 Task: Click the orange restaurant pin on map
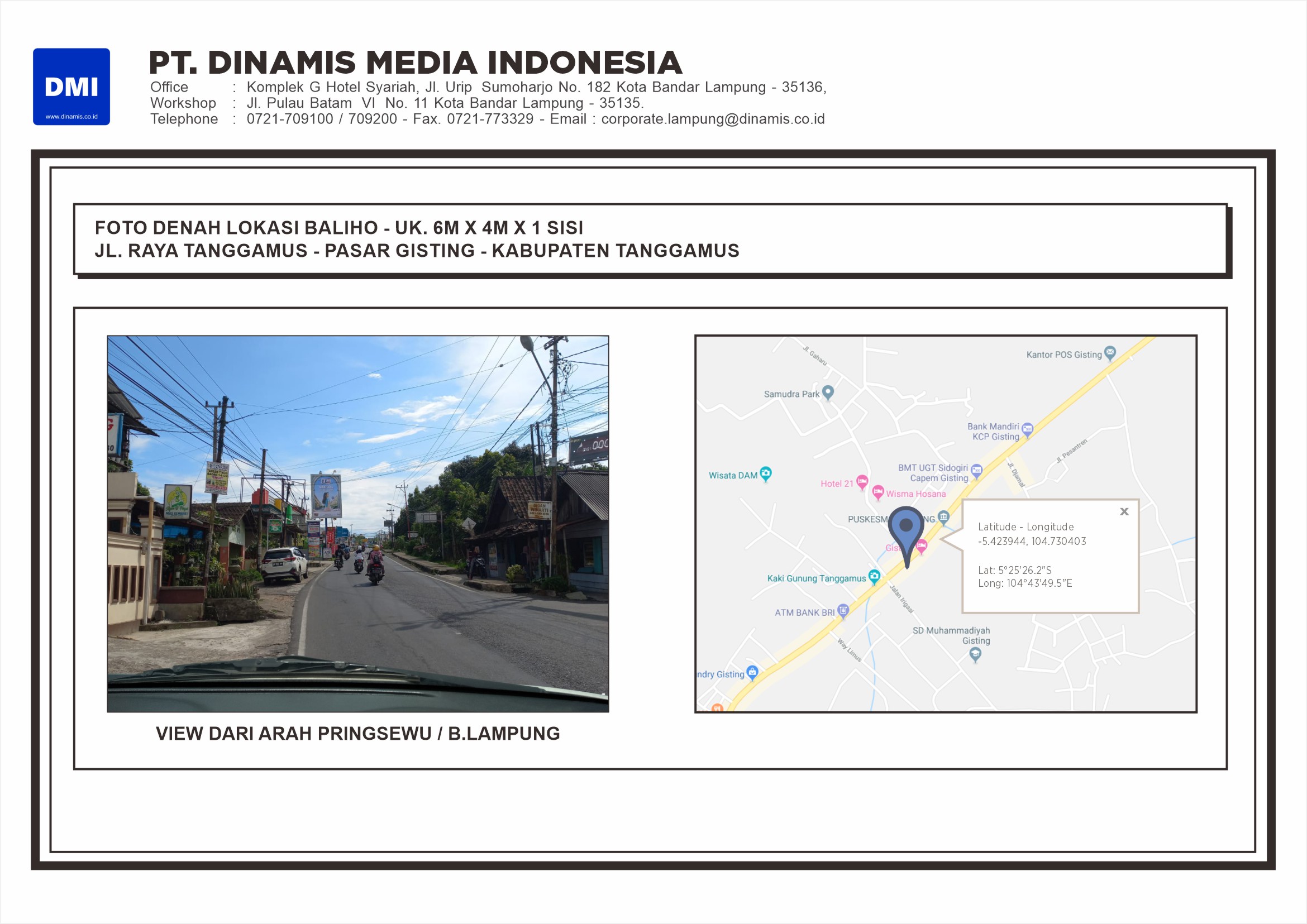pos(717,708)
